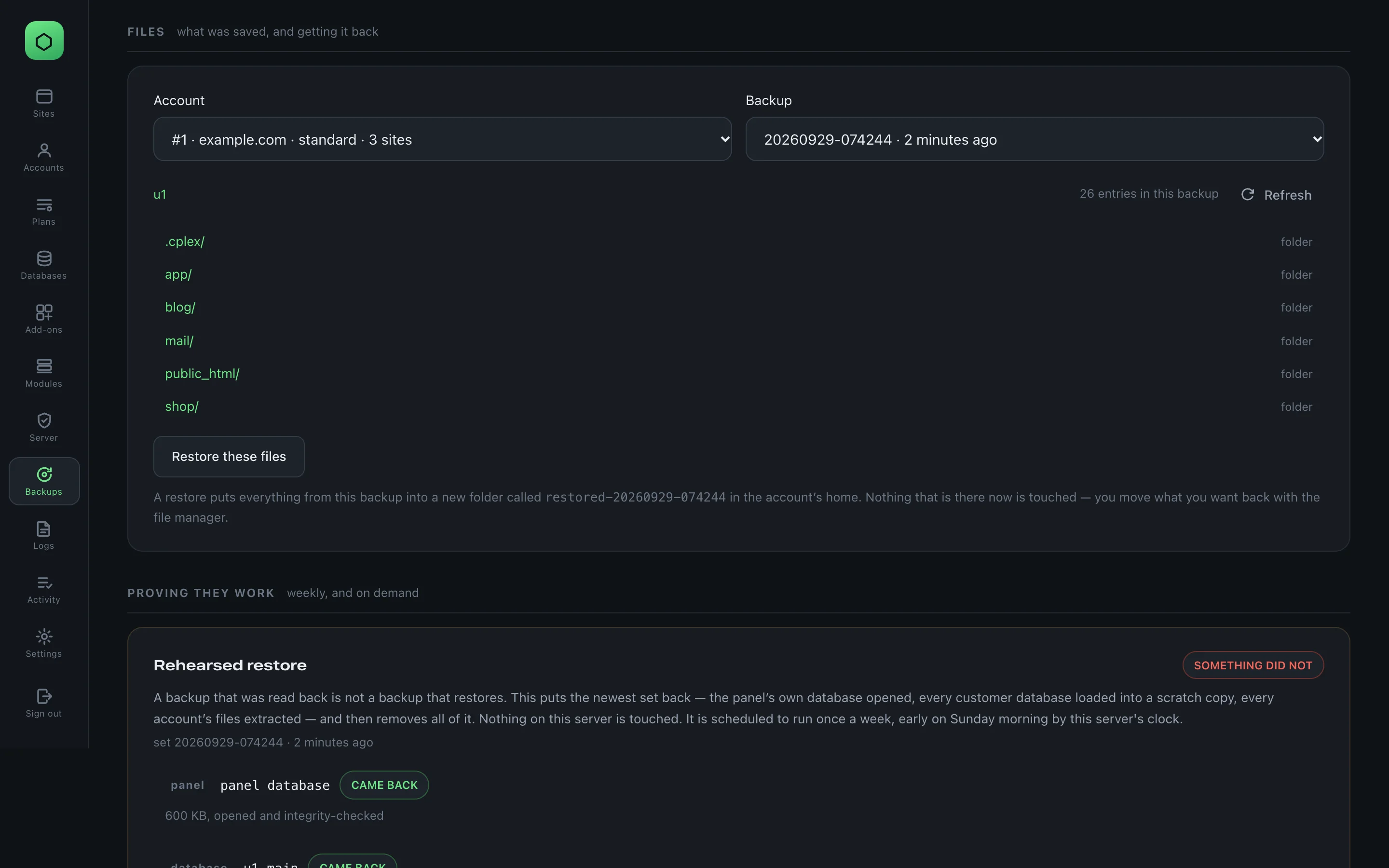Click the u1 breadcrumb link
1389x868 pixels.
(160, 195)
